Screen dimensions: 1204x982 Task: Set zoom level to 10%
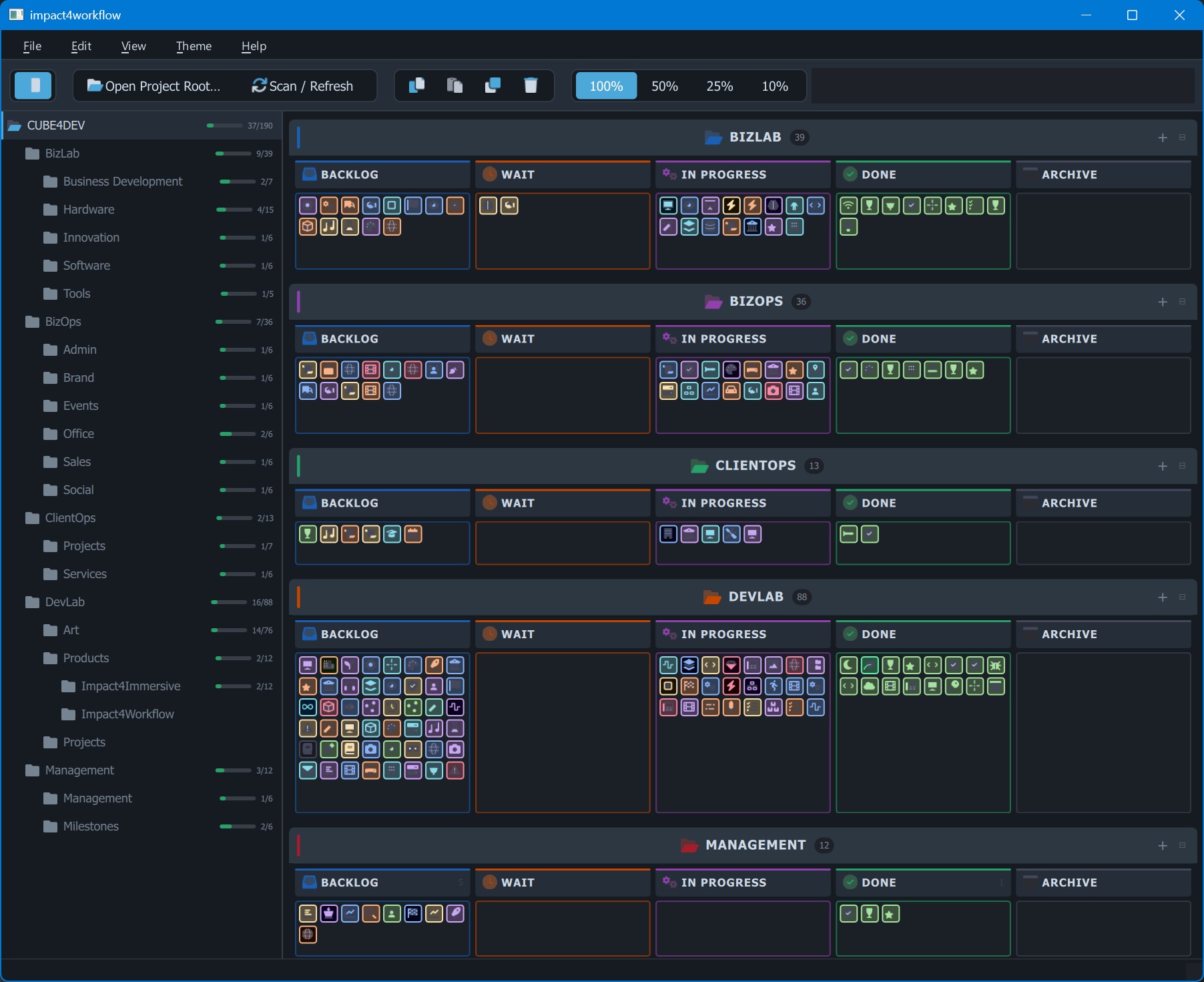coord(774,86)
